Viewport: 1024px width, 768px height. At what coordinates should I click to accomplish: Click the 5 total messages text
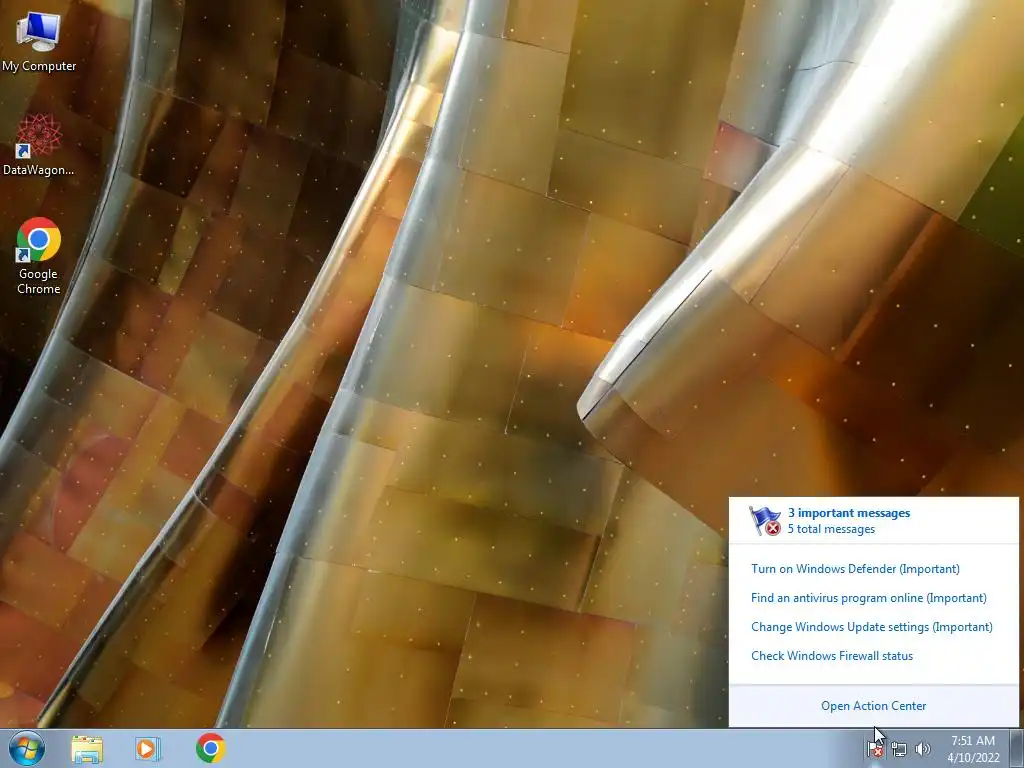coord(831,529)
